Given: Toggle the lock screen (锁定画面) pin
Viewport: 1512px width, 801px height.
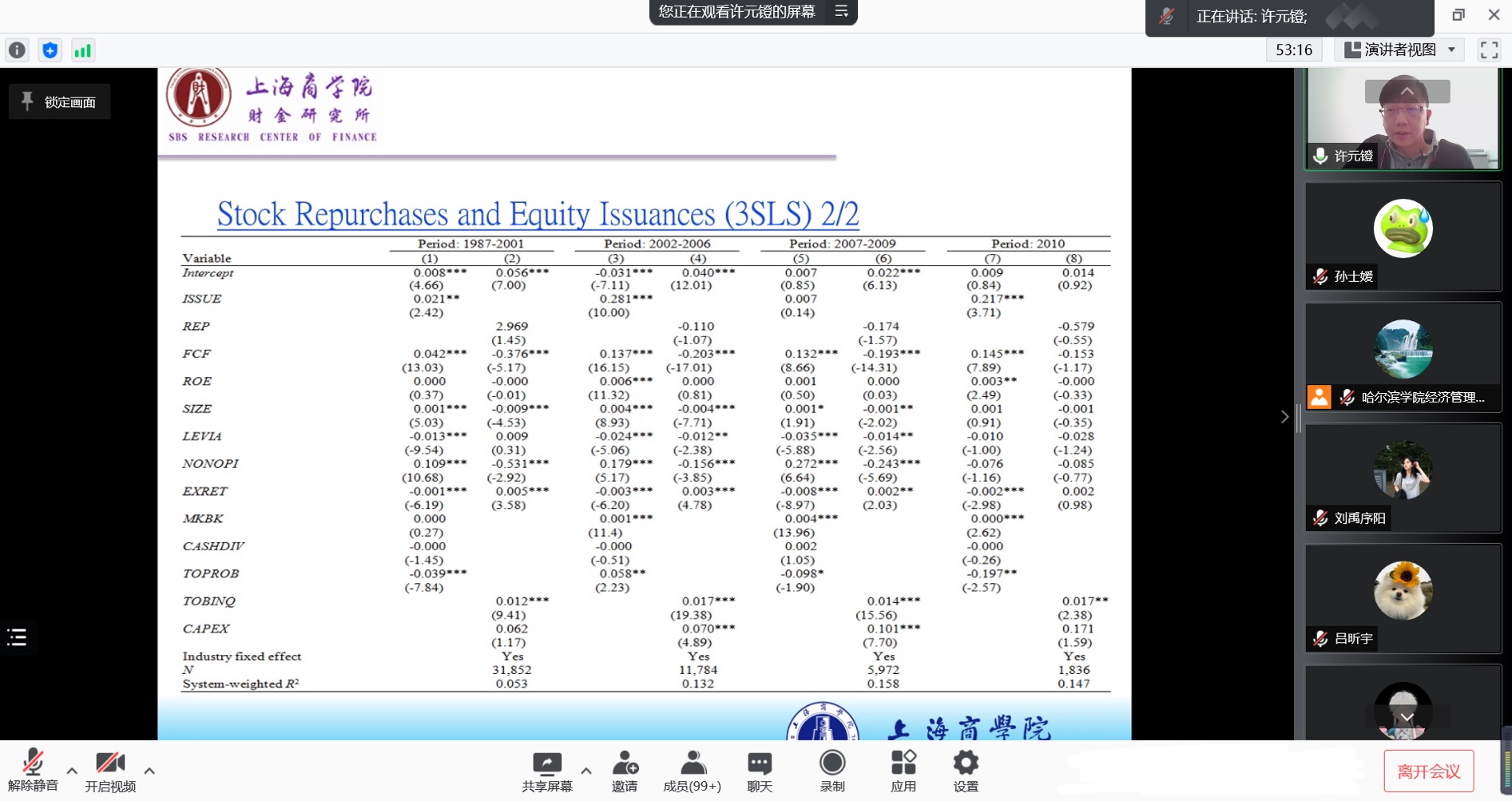Looking at the screenshot, I should 60,102.
